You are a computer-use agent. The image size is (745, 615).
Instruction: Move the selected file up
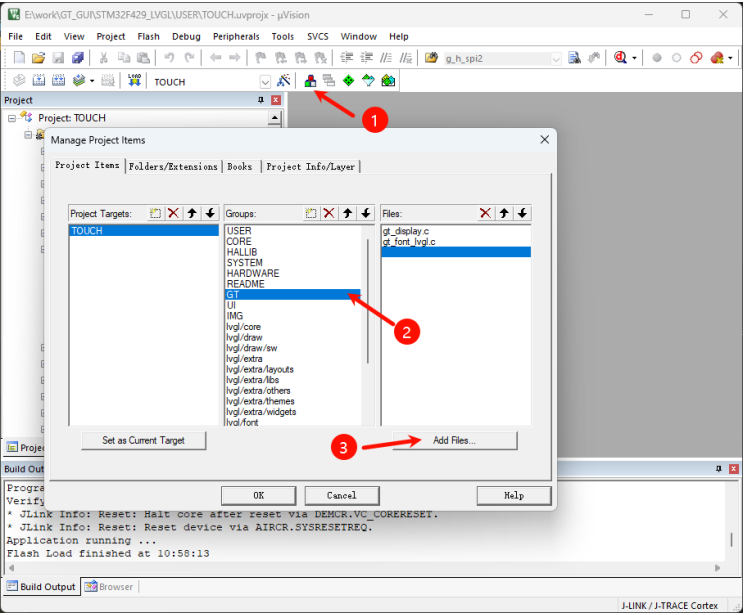504,213
